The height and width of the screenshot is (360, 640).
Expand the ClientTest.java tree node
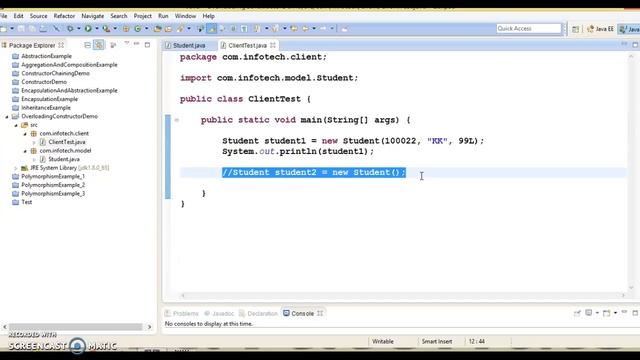point(34,142)
